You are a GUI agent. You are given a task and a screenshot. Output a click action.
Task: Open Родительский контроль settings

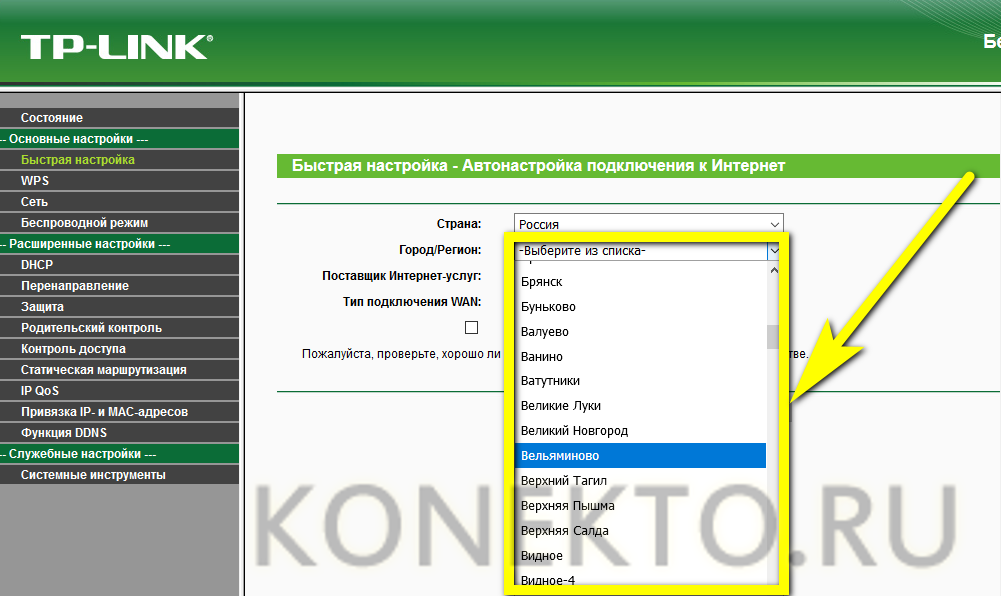(x=119, y=328)
